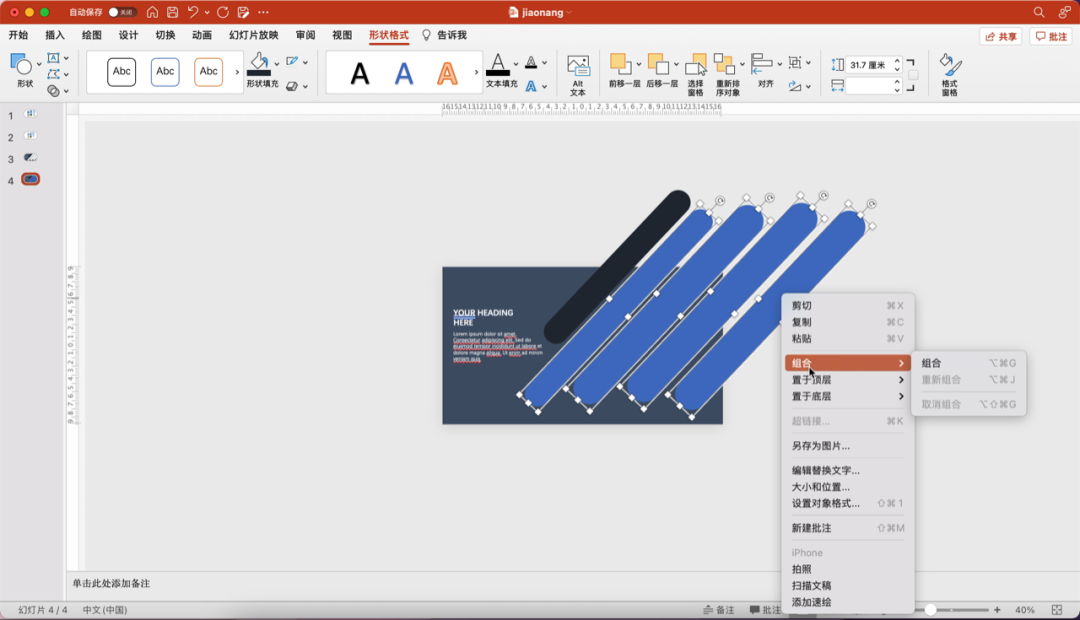Screen dimensions: 1080x620
Task: Switch to the 设计 ribbon tab
Action: [x=128, y=35]
